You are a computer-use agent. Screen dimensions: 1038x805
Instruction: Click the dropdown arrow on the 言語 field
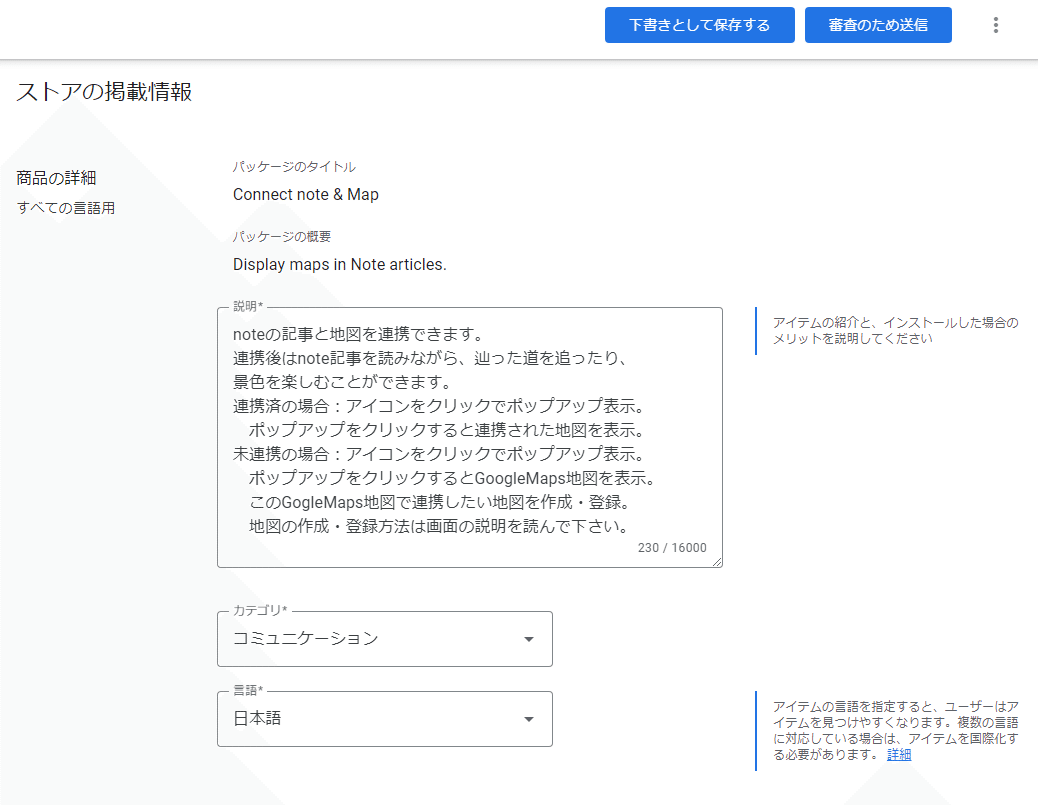[530, 719]
